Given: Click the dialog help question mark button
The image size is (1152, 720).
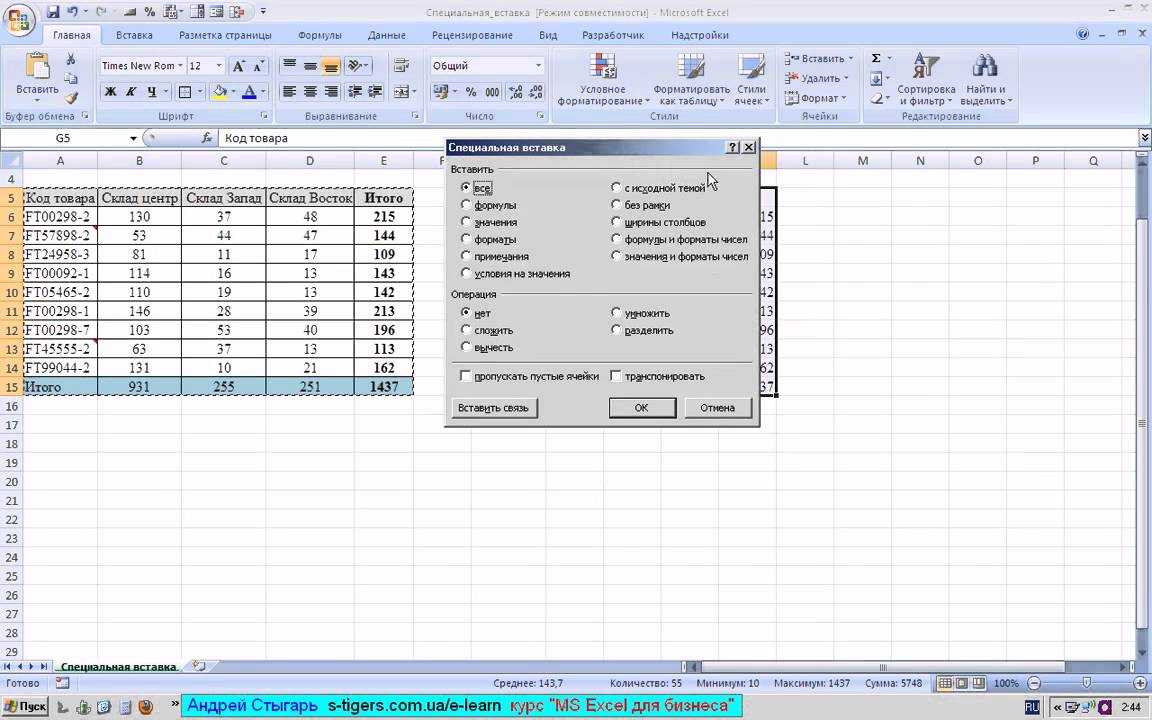Looking at the screenshot, I should (x=732, y=148).
